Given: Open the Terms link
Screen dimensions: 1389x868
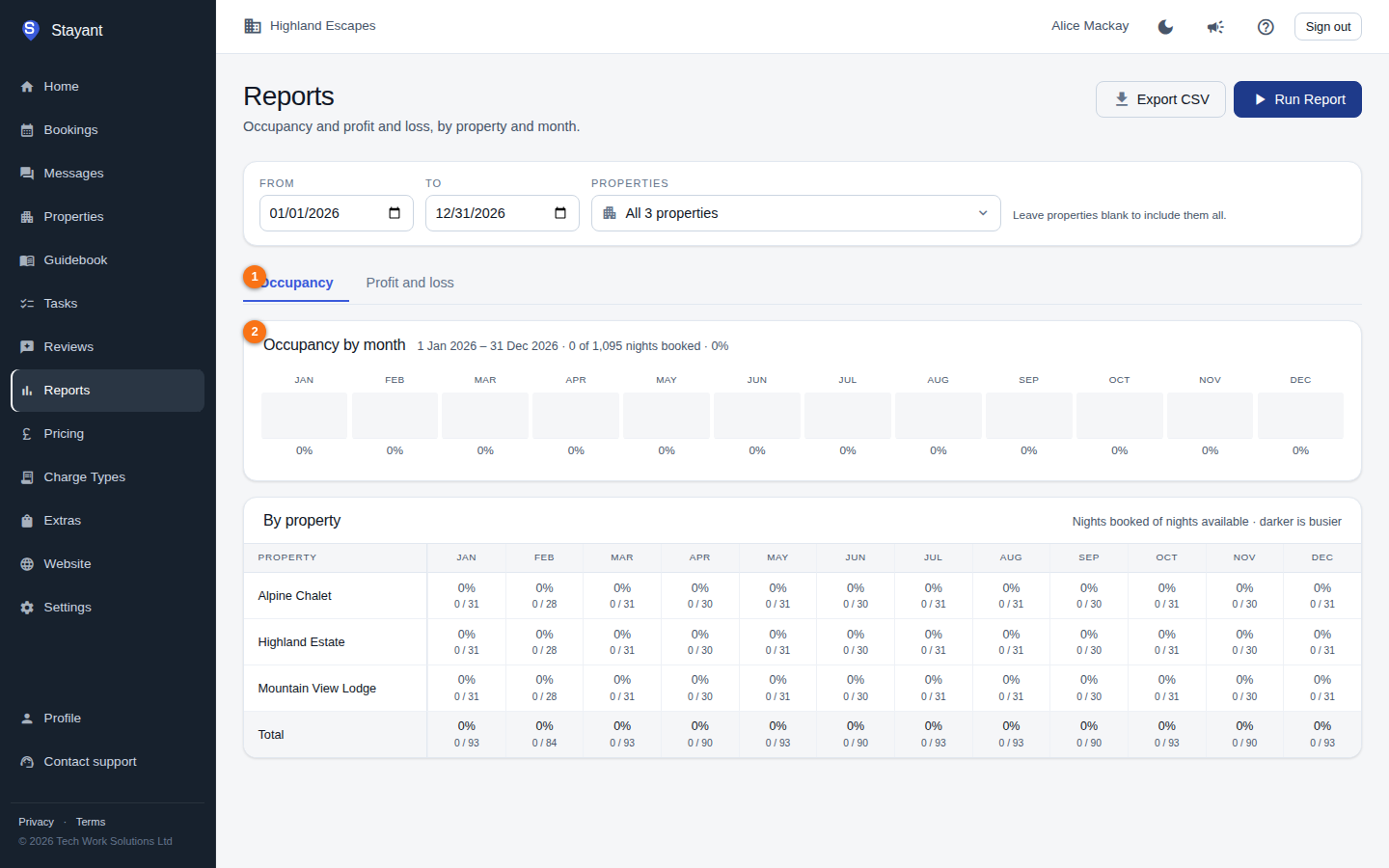Looking at the screenshot, I should click(x=91, y=822).
